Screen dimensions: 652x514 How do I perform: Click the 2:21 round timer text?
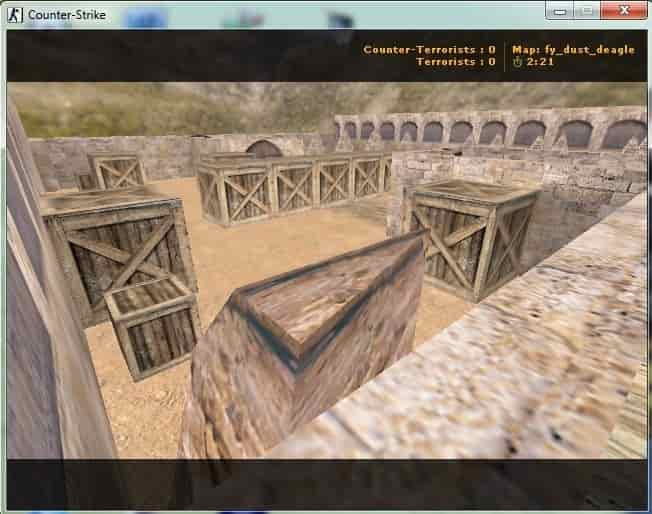point(540,62)
